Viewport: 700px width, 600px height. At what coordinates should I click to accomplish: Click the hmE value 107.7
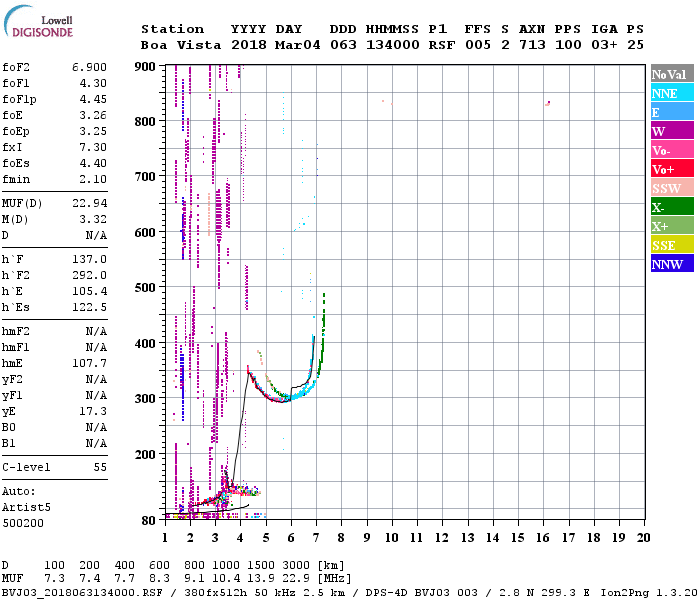click(x=89, y=363)
